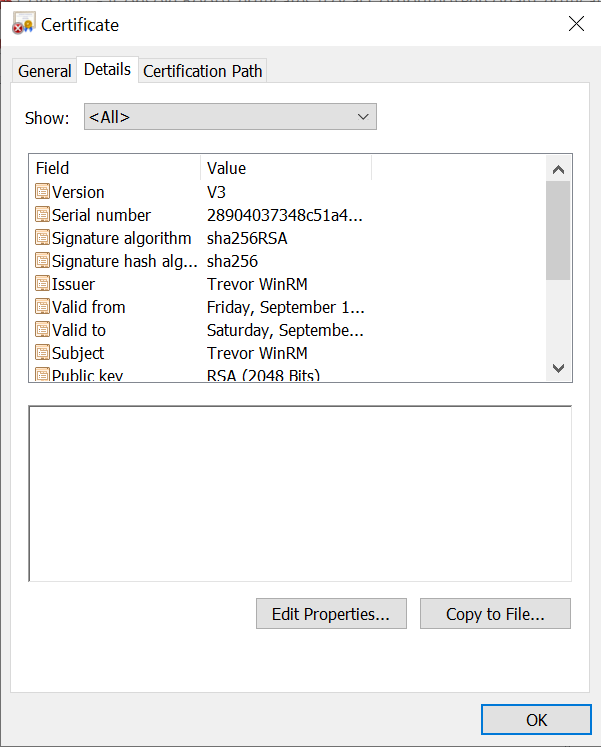Select the Issuer row label
Image resolution: width=601 pixels, height=747 pixels.
73,284
